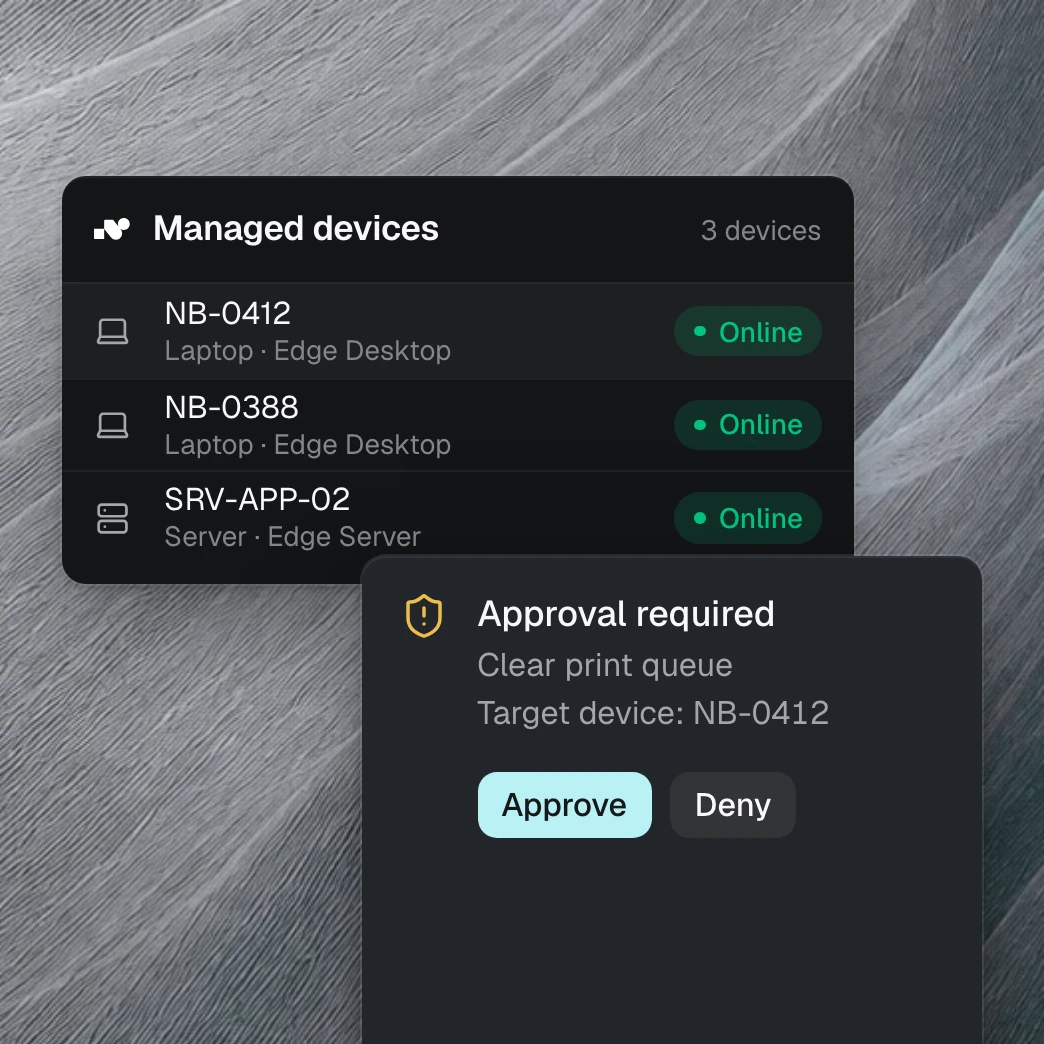Click the server icon for SRV-APP-02

pyautogui.click(x=113, y=518)
